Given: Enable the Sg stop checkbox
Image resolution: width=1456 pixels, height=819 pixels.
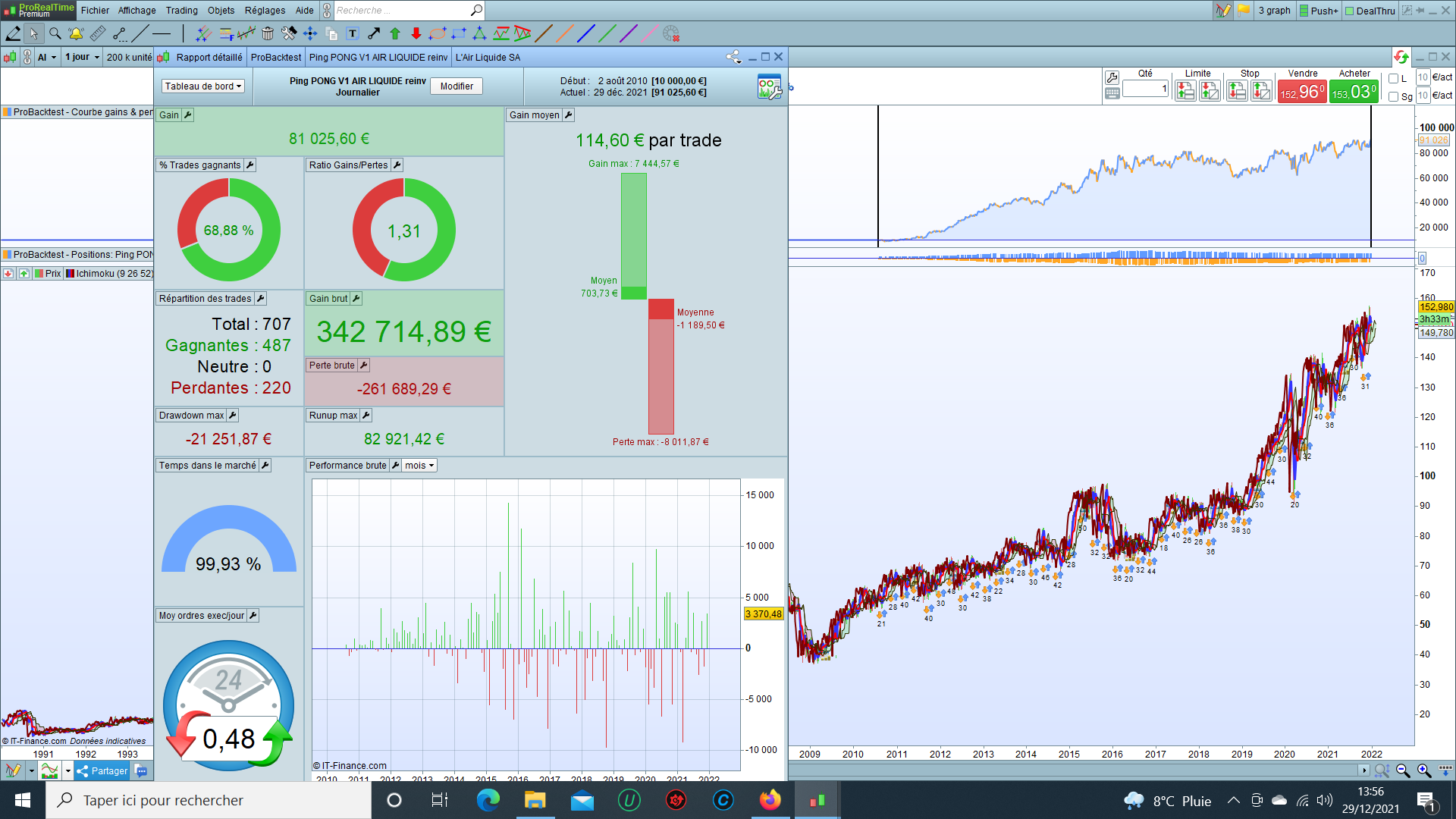Looking at the screenshot, I should (x=1393, y=96).
